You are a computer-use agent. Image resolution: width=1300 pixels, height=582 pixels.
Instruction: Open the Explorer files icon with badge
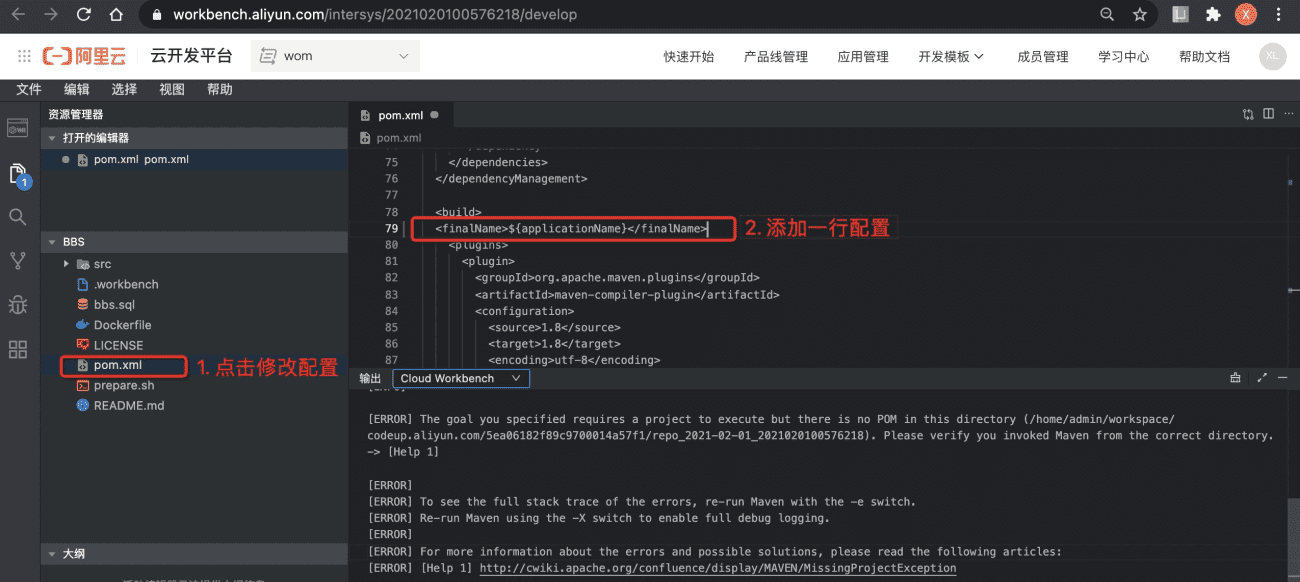pyautogui.click(x=18, y=175)
